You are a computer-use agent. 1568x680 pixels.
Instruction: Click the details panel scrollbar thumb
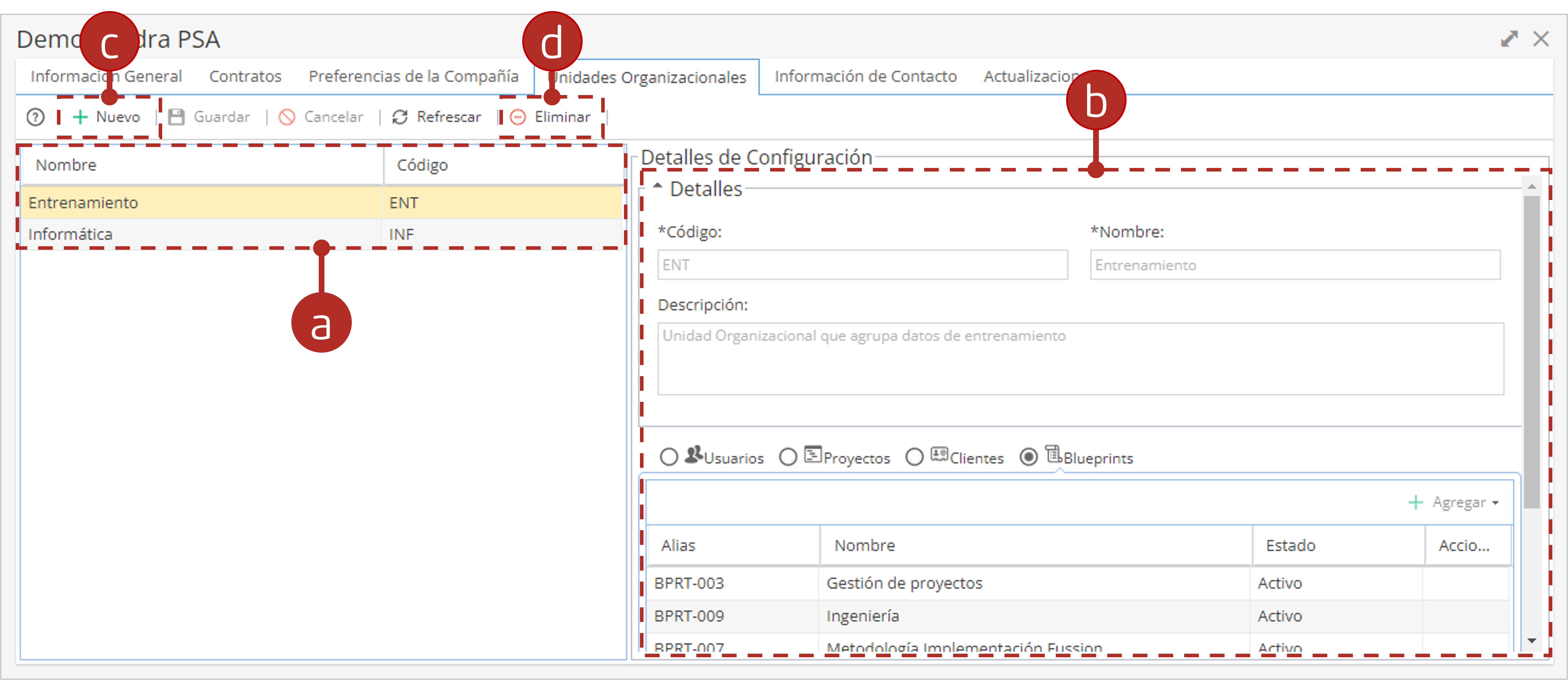[x=1531, y=352]
